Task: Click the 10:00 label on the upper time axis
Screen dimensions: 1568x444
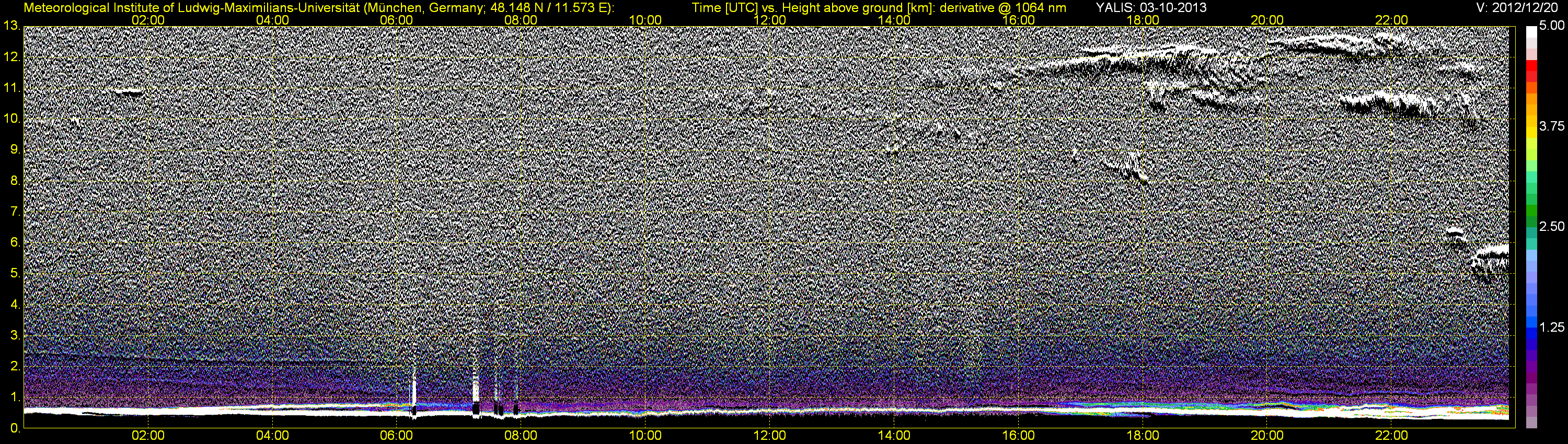Action: (x=645, y=20)
